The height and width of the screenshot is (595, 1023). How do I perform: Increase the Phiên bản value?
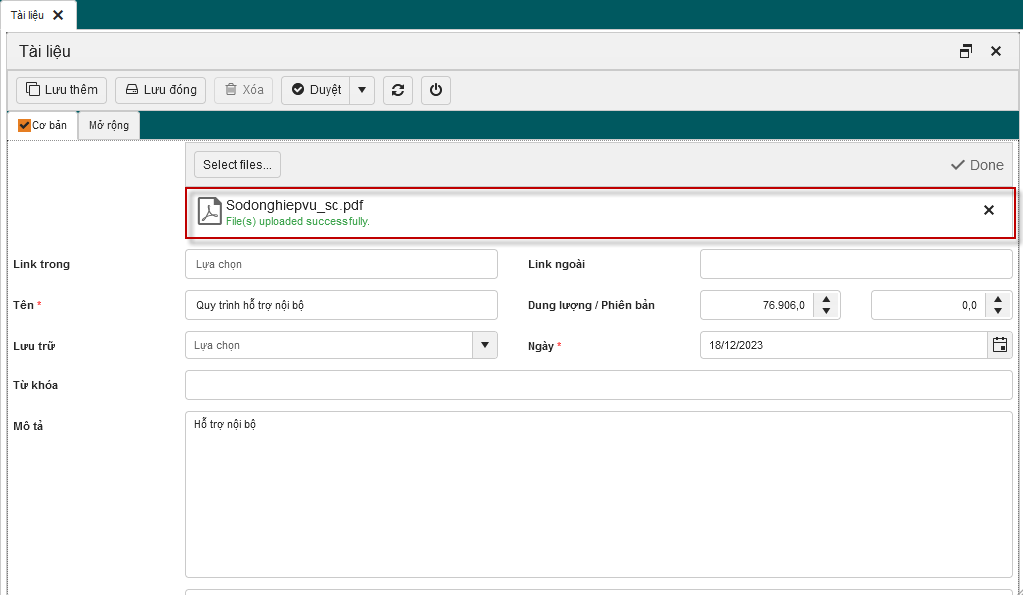point(998,300)
